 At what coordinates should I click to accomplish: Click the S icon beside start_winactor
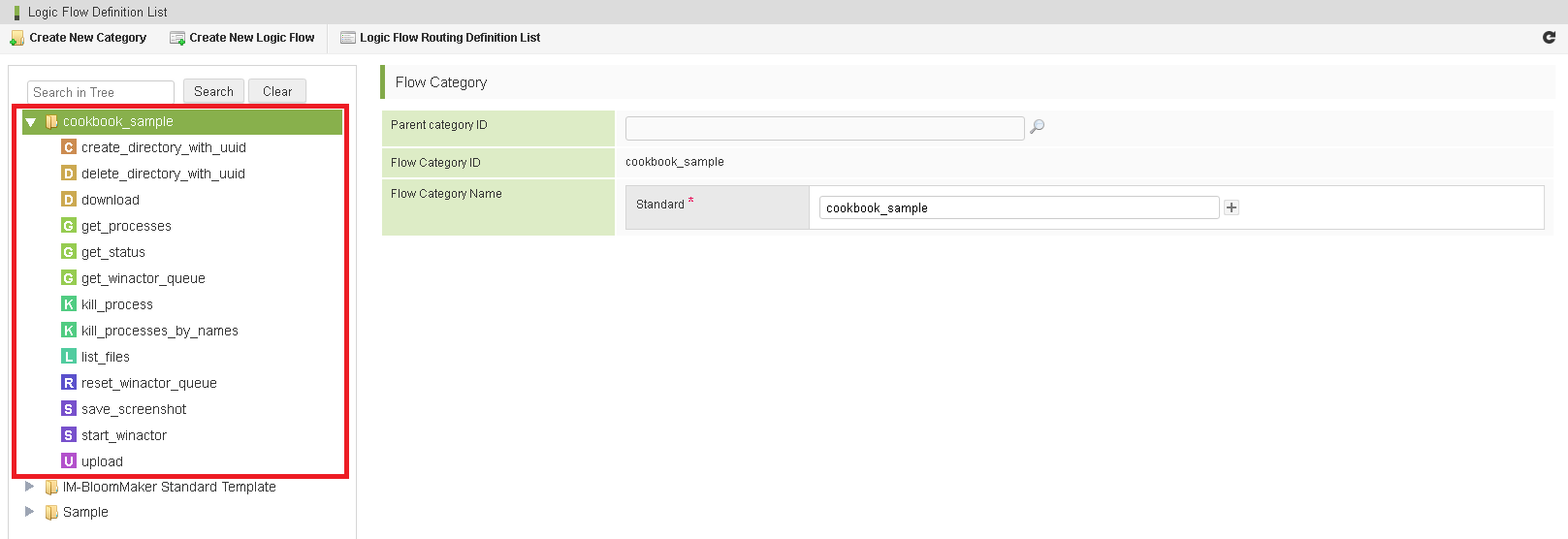pyautogui.click(x=69, y=435)
